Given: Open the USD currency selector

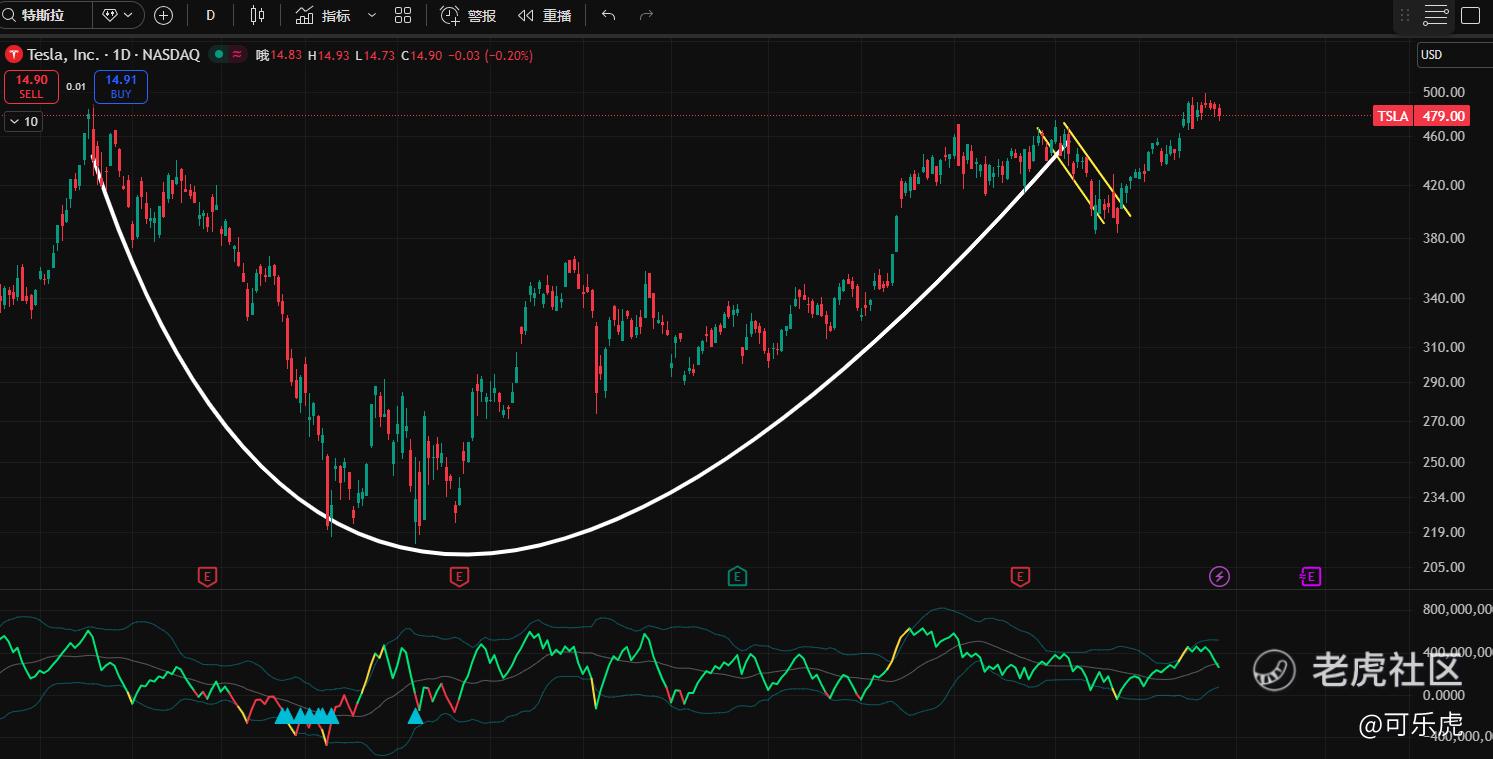Looking at the screenshot, I should click(x=1455, y=55).
